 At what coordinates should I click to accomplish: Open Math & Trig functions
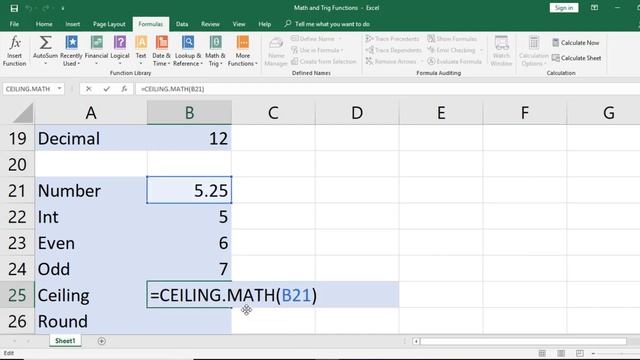(215, 51)
